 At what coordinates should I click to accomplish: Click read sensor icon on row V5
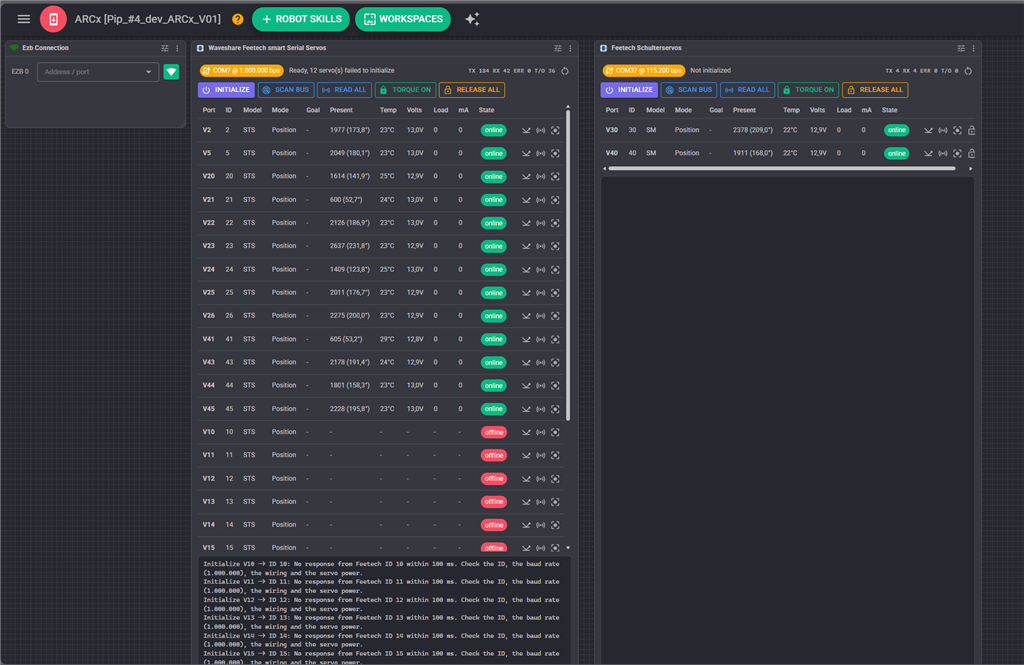click(x=541, y=154)
